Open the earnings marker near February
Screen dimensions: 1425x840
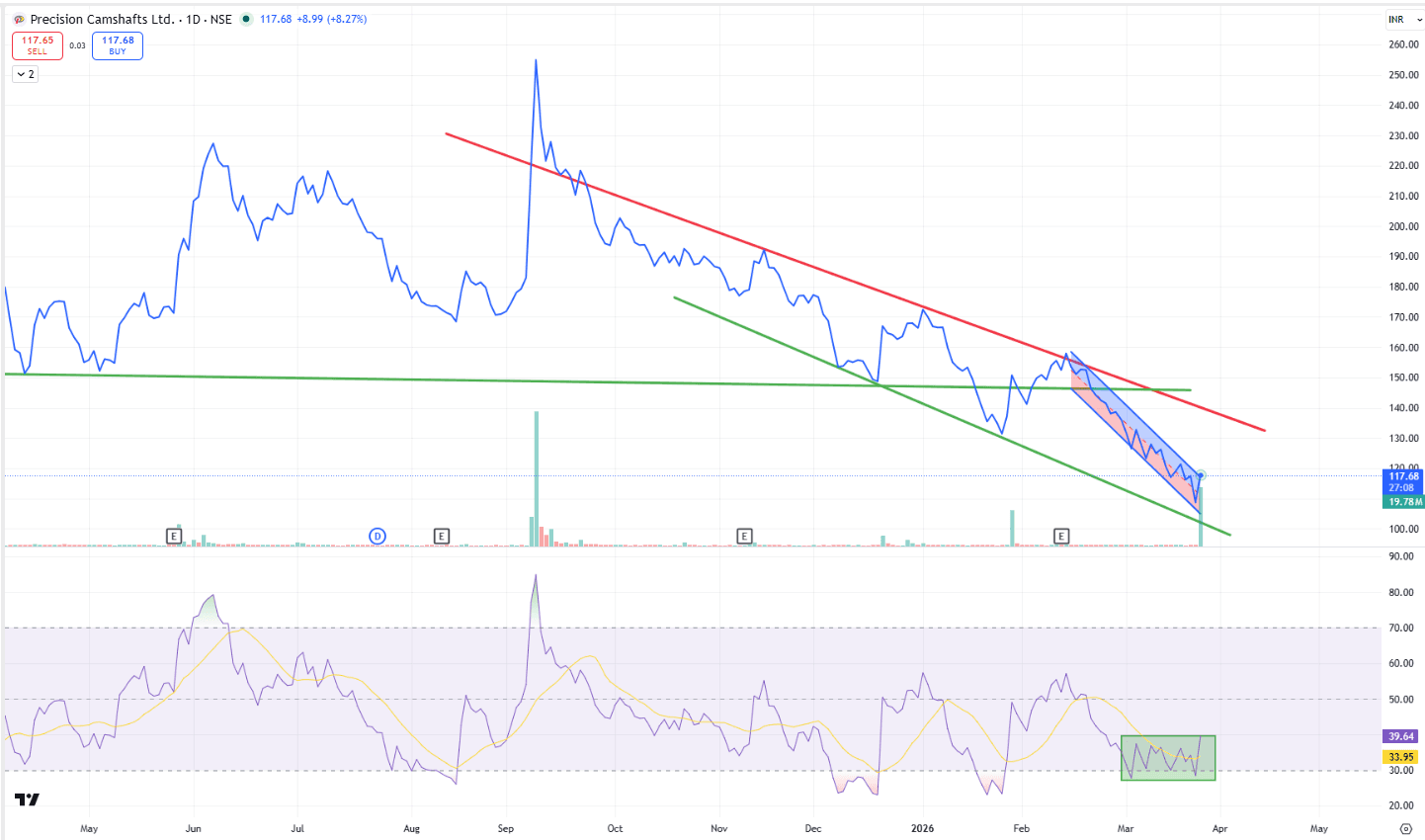click(x=1061, y=536)
